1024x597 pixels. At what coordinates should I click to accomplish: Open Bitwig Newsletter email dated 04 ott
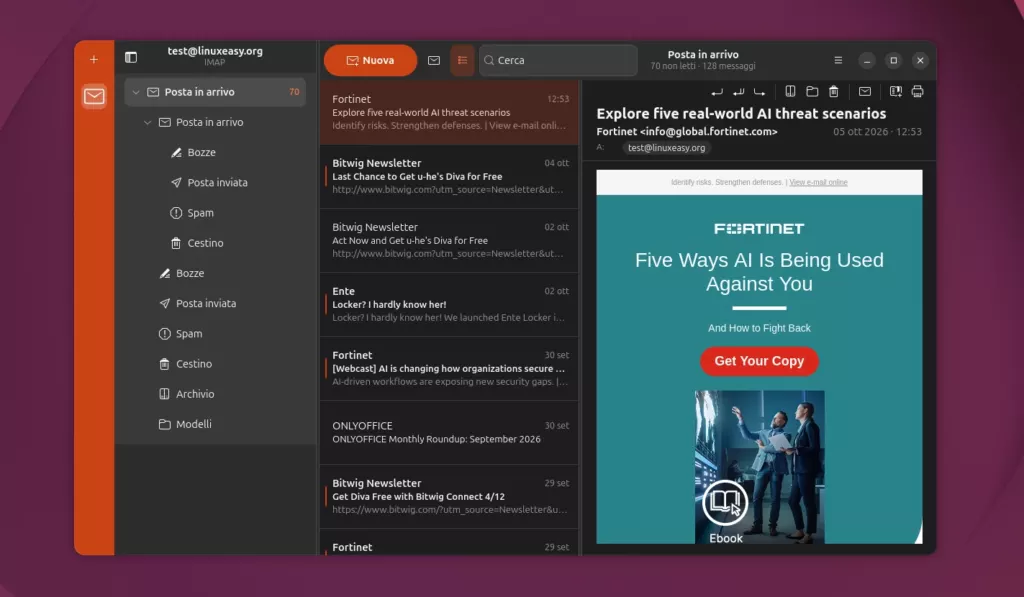tap(449, 176)
